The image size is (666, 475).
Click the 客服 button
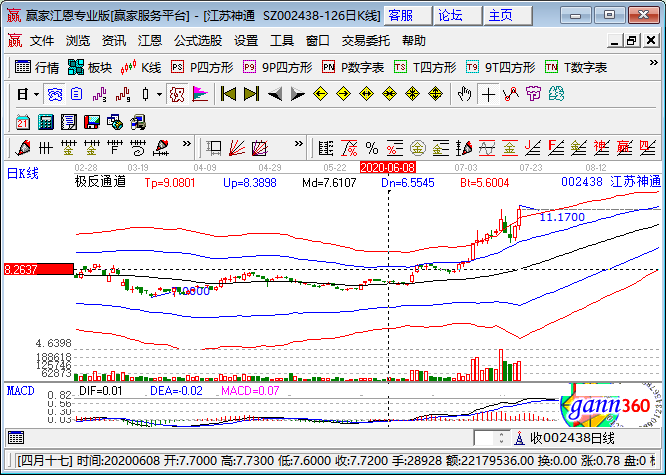[408, 16]
